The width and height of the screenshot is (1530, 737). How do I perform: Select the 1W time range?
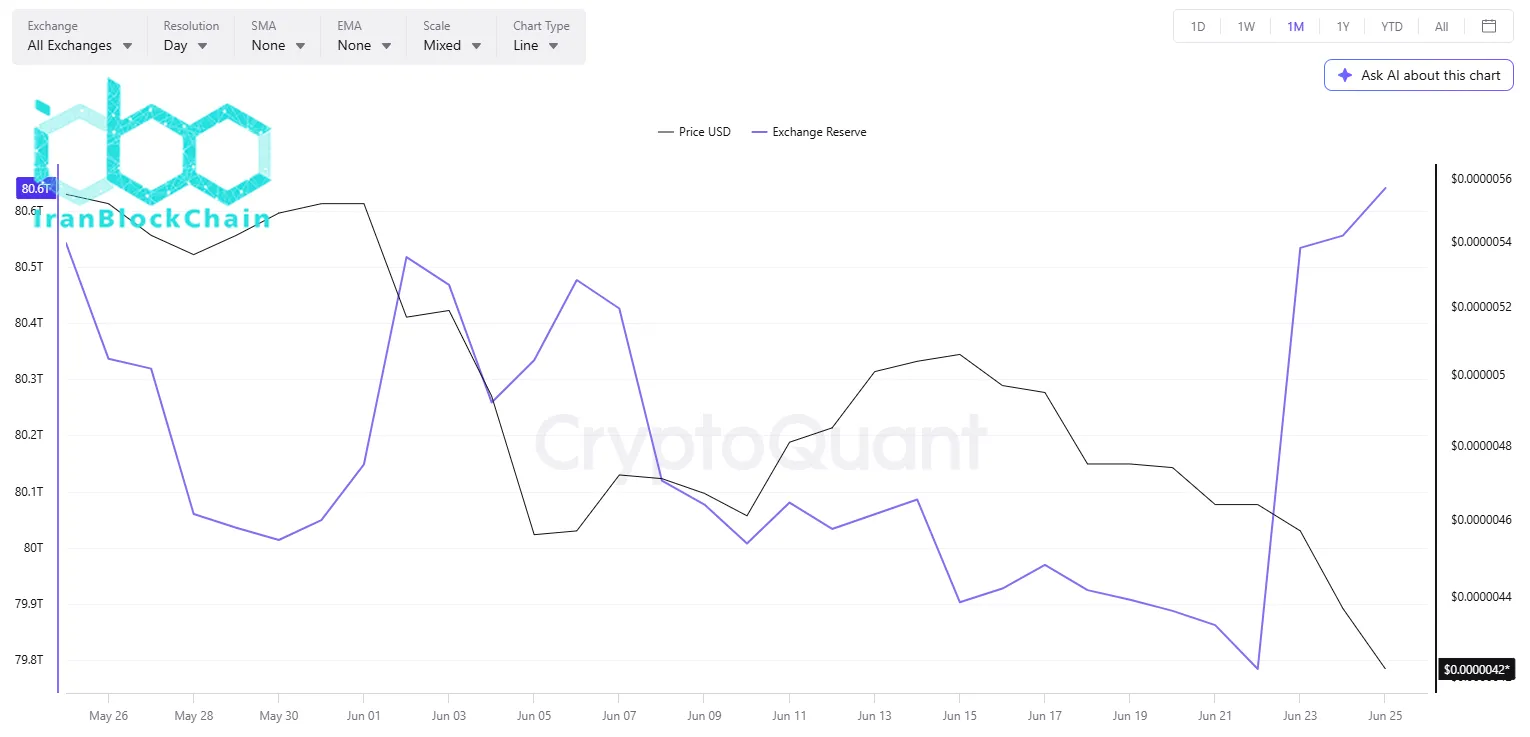click(1246, 27)
